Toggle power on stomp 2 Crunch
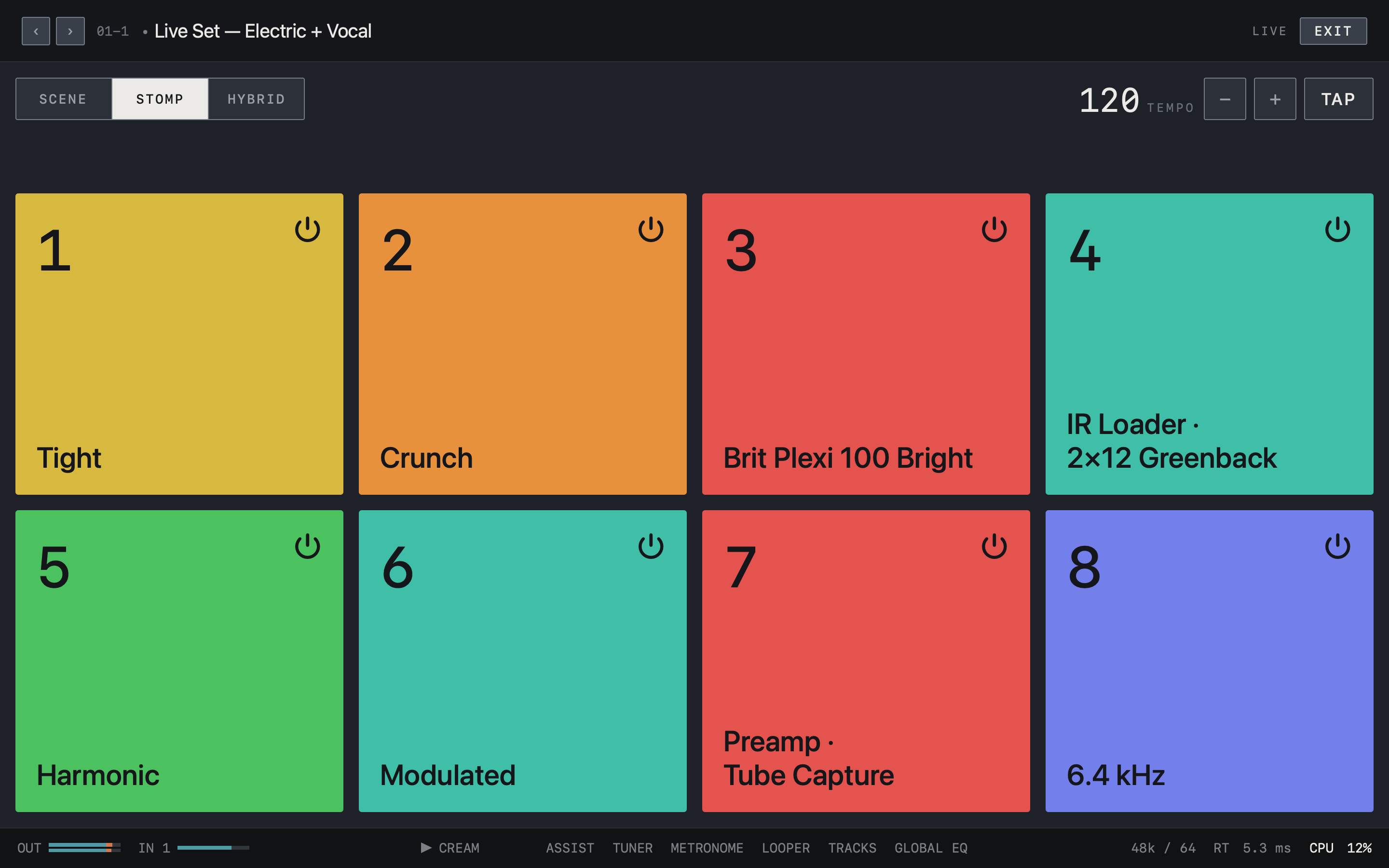The width and height of the screenshot is (1389, 868). pos(650,230)
